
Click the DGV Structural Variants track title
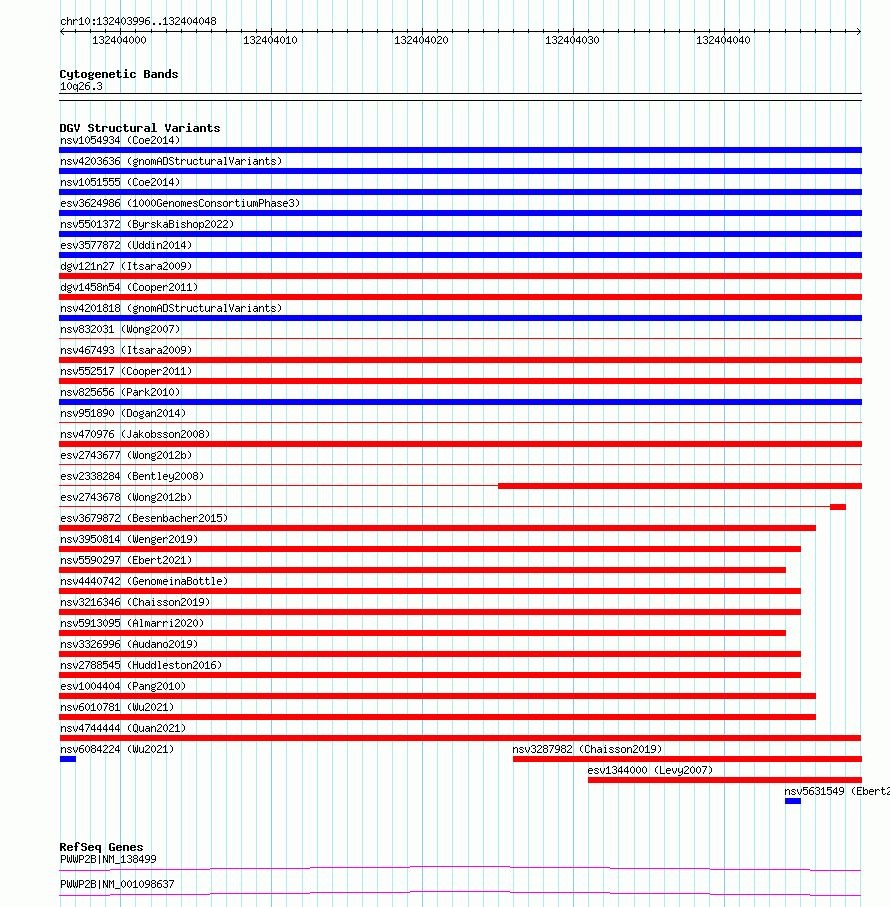click(x=140, y=128)
